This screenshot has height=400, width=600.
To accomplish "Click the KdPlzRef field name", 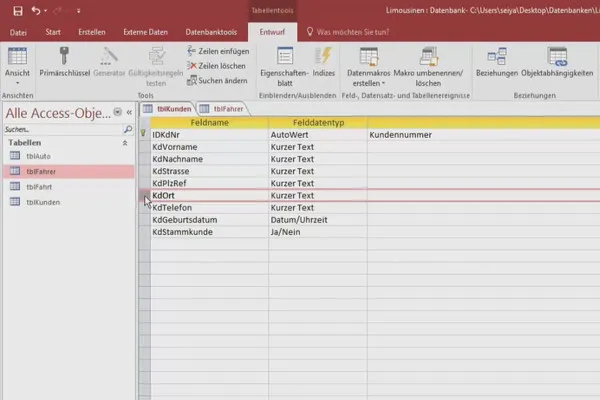I will 209,183.
